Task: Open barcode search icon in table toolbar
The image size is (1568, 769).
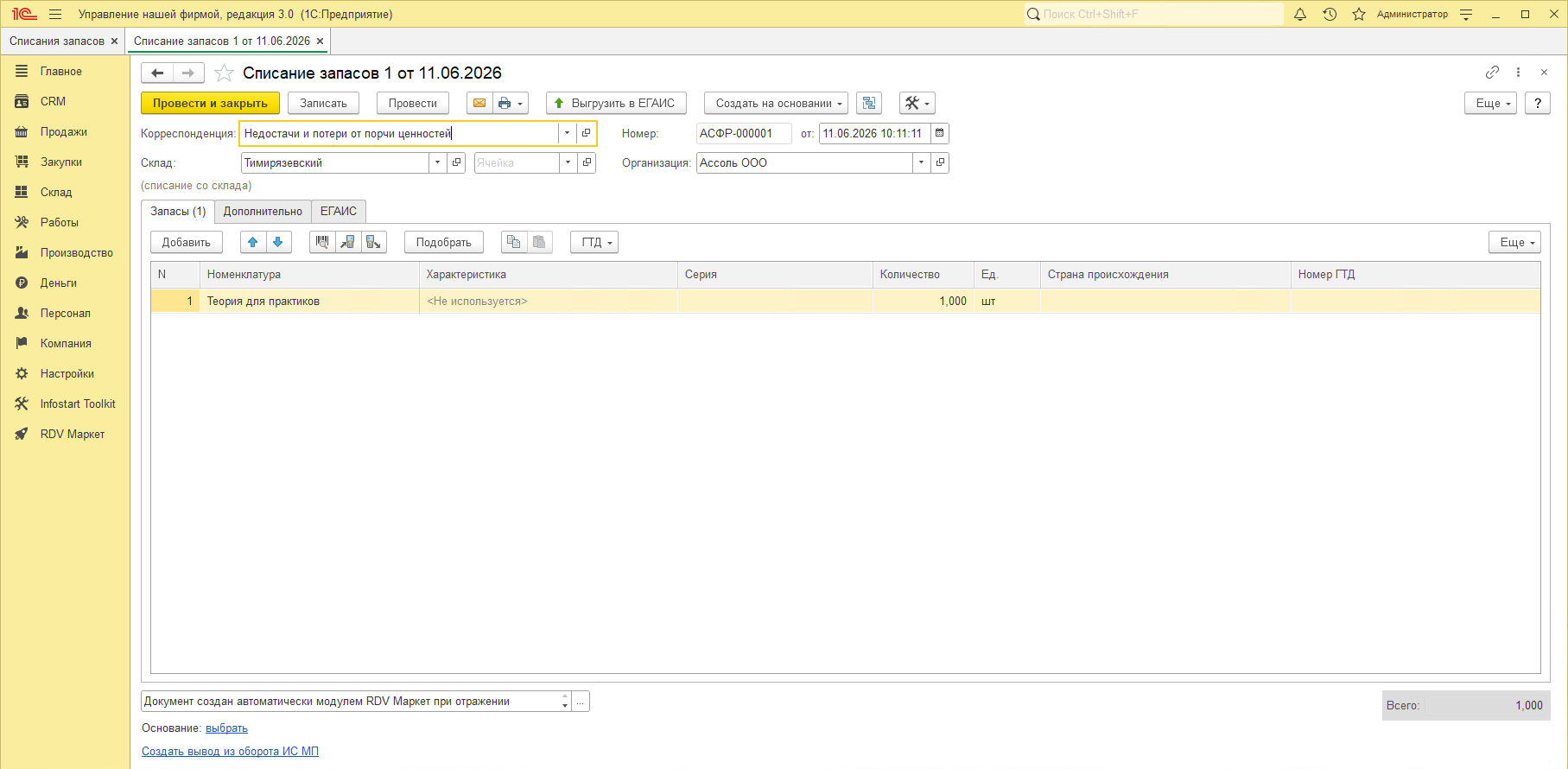Action: (x=322, y=242)
